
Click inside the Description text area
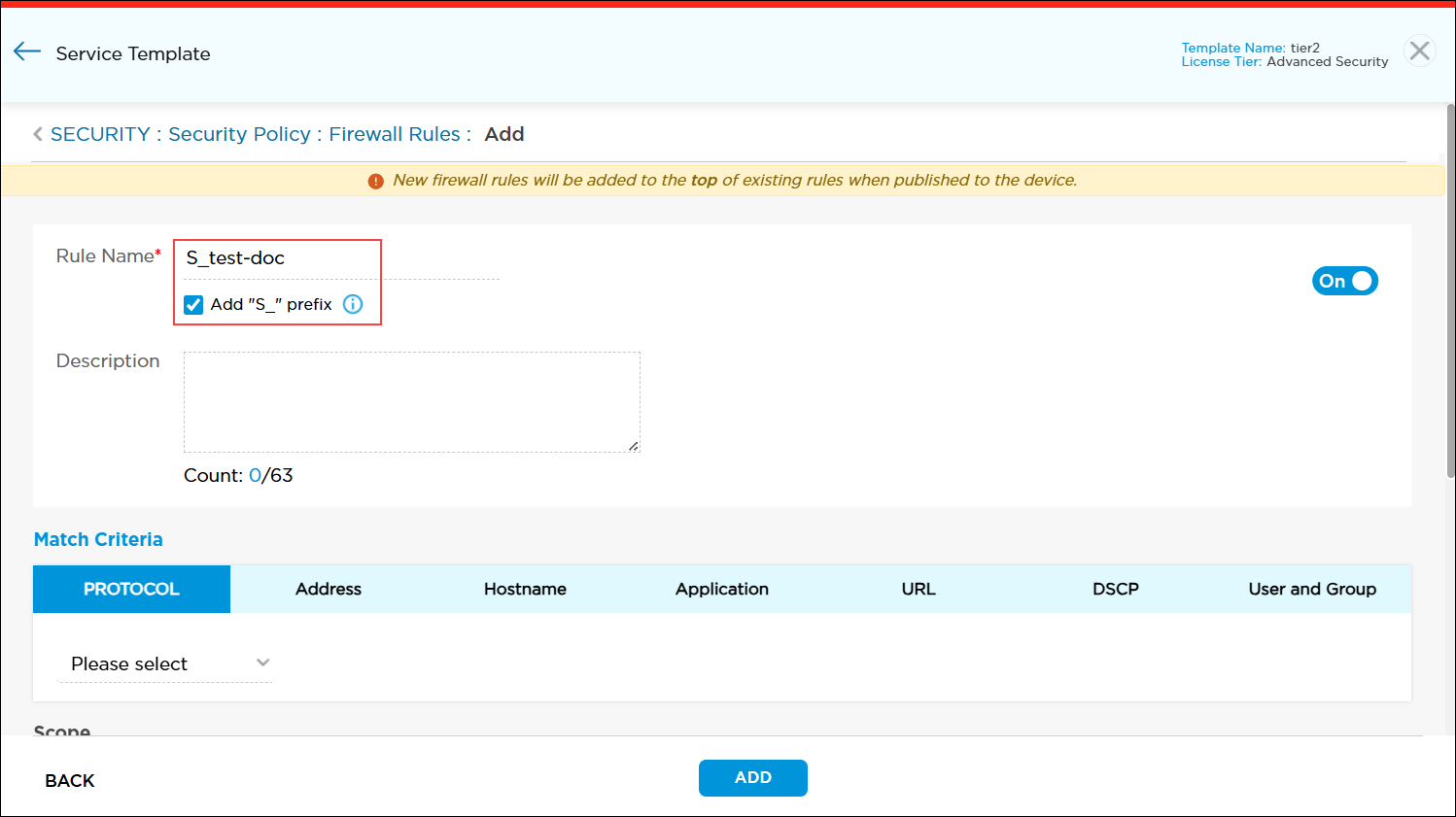pyautogui.click(x=411, y=401)
